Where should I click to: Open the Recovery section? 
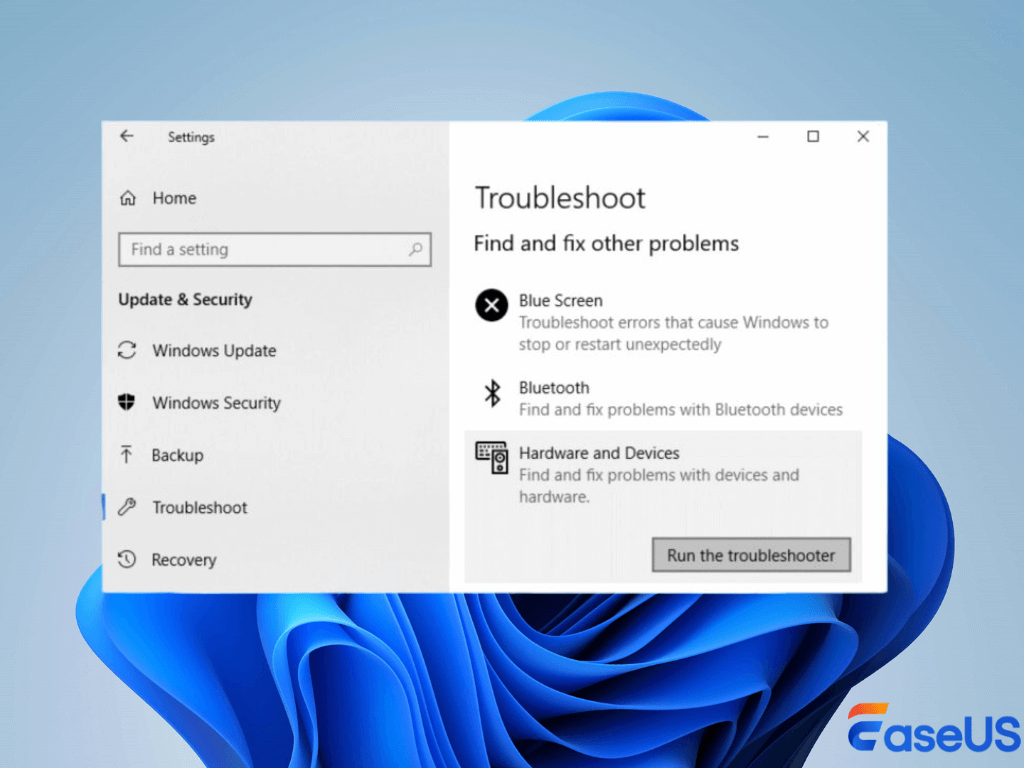pyautogui.click(x=184, y=560)
